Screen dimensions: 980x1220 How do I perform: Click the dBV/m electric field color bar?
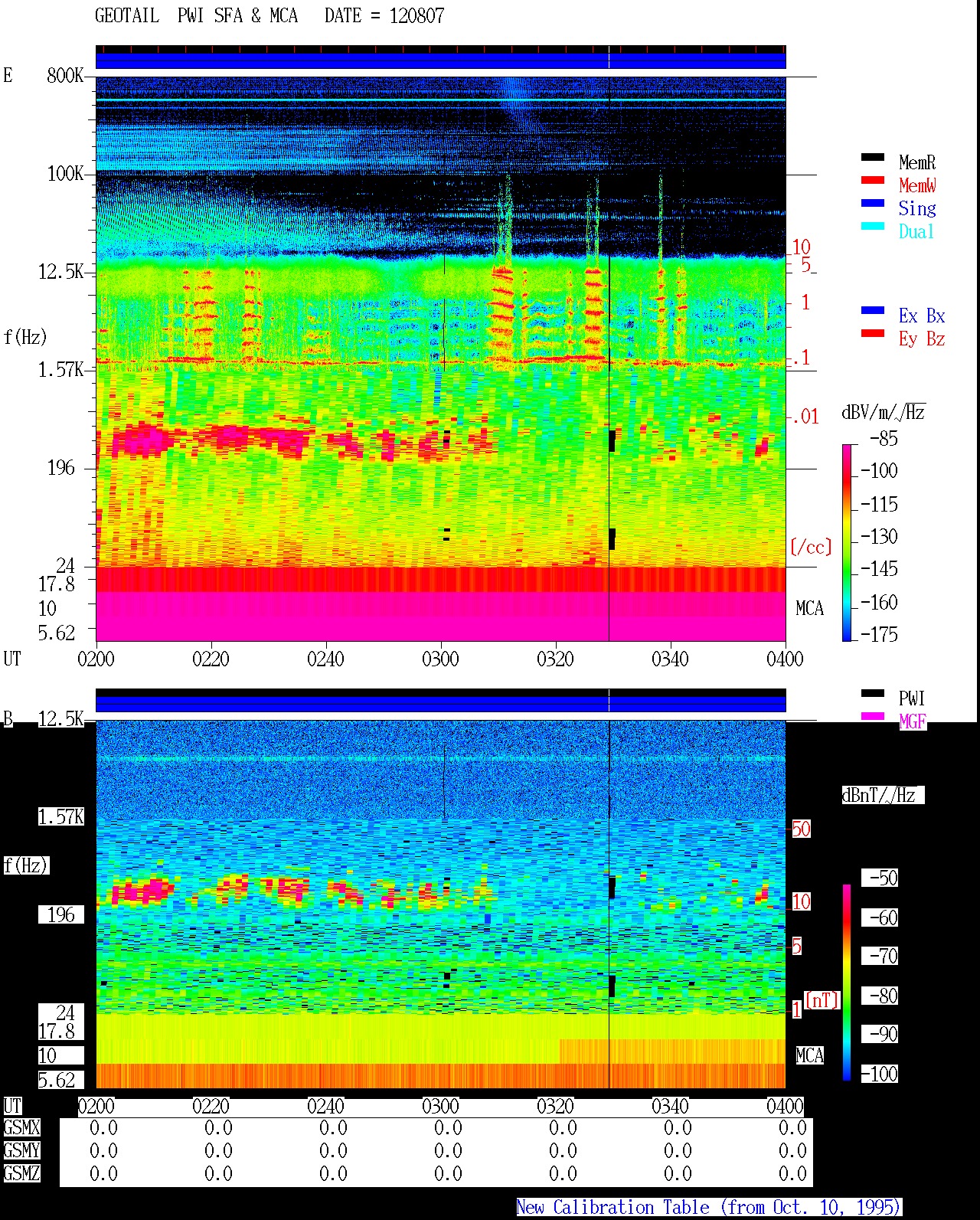click(847, 542)
